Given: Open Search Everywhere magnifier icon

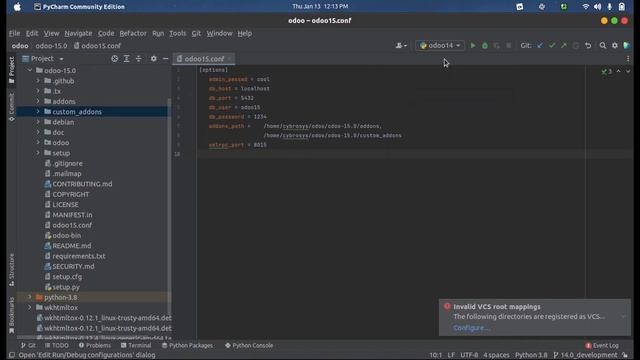Looking at the screenshot, I should pyautogui.click(x=603, y=46).
